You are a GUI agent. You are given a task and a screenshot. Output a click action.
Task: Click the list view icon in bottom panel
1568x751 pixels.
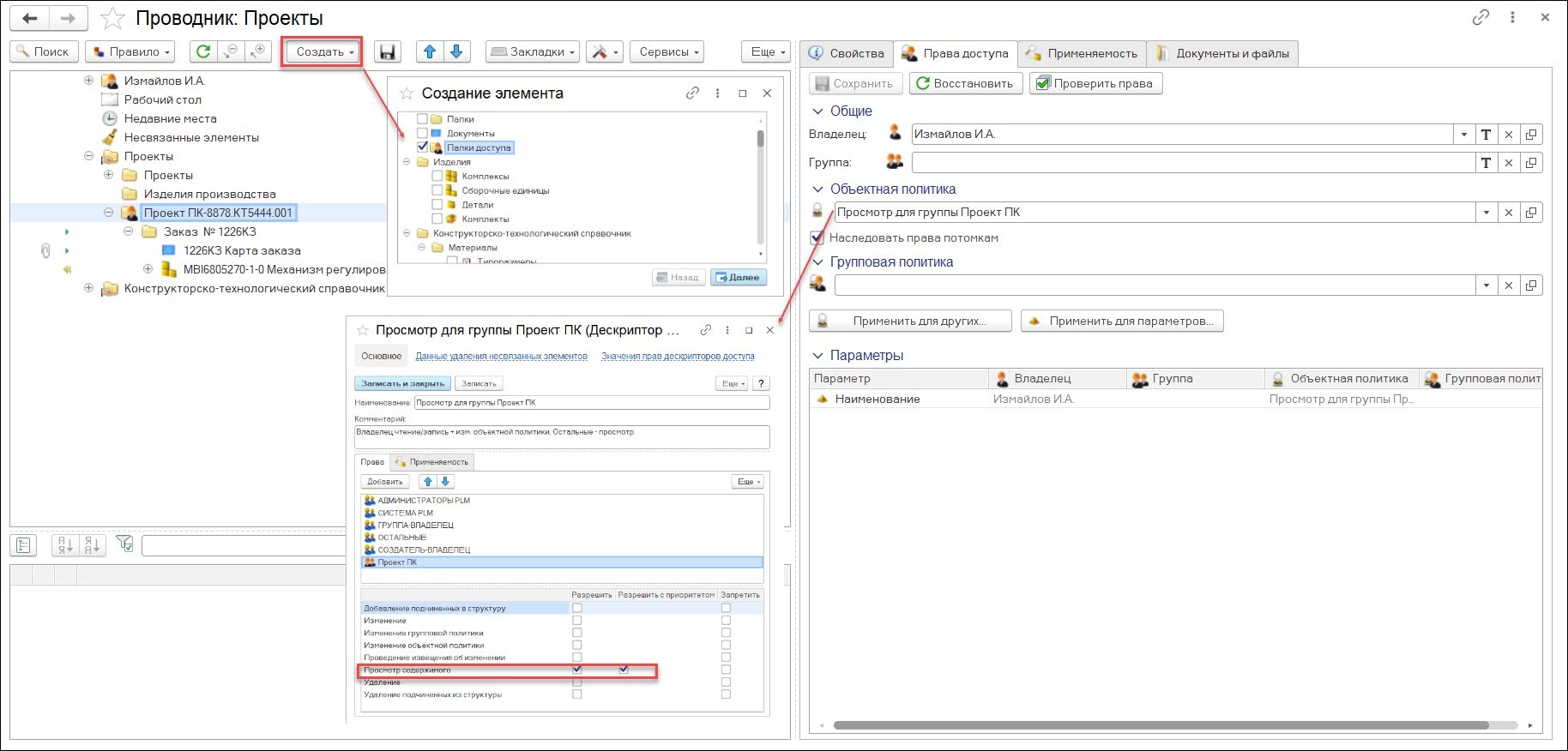tap(23, 544)
